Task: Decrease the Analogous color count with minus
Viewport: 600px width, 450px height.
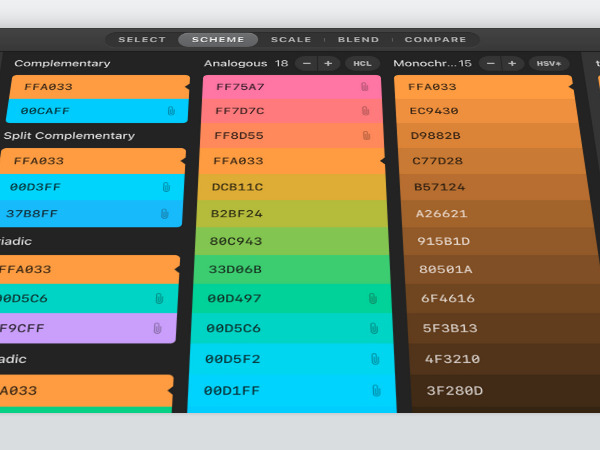Action: point(306,63)
